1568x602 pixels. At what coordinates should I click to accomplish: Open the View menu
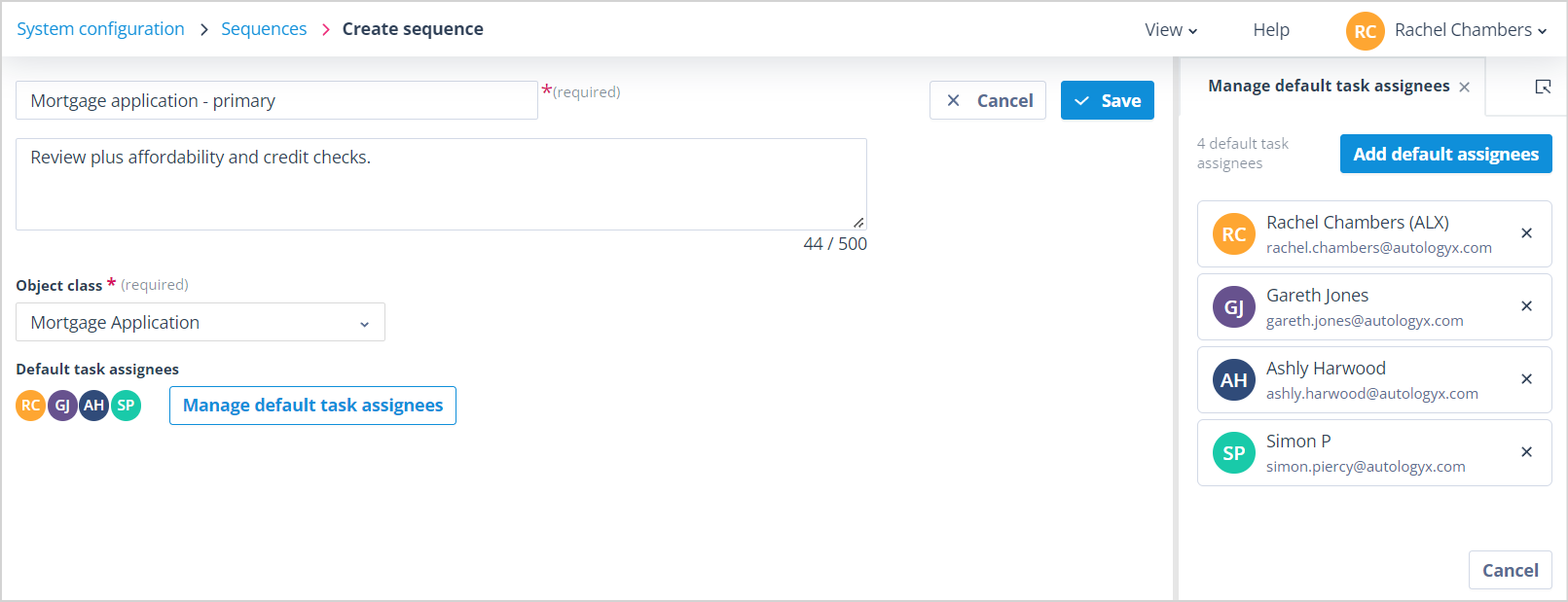[1171, 30]
